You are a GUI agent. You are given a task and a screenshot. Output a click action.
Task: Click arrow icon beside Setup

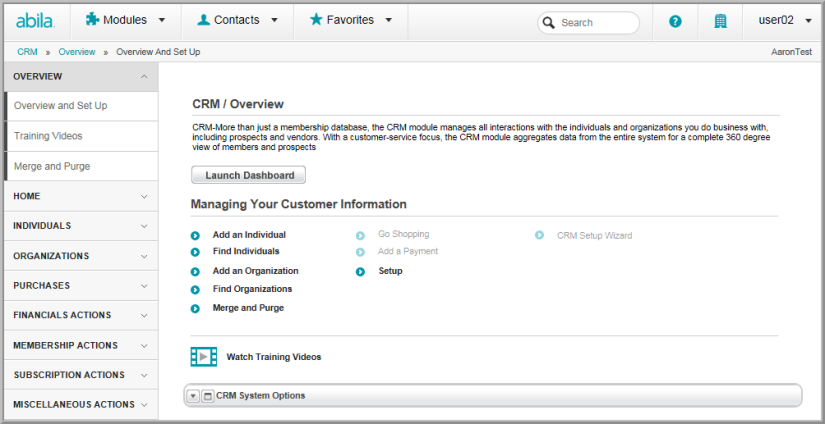360,272
